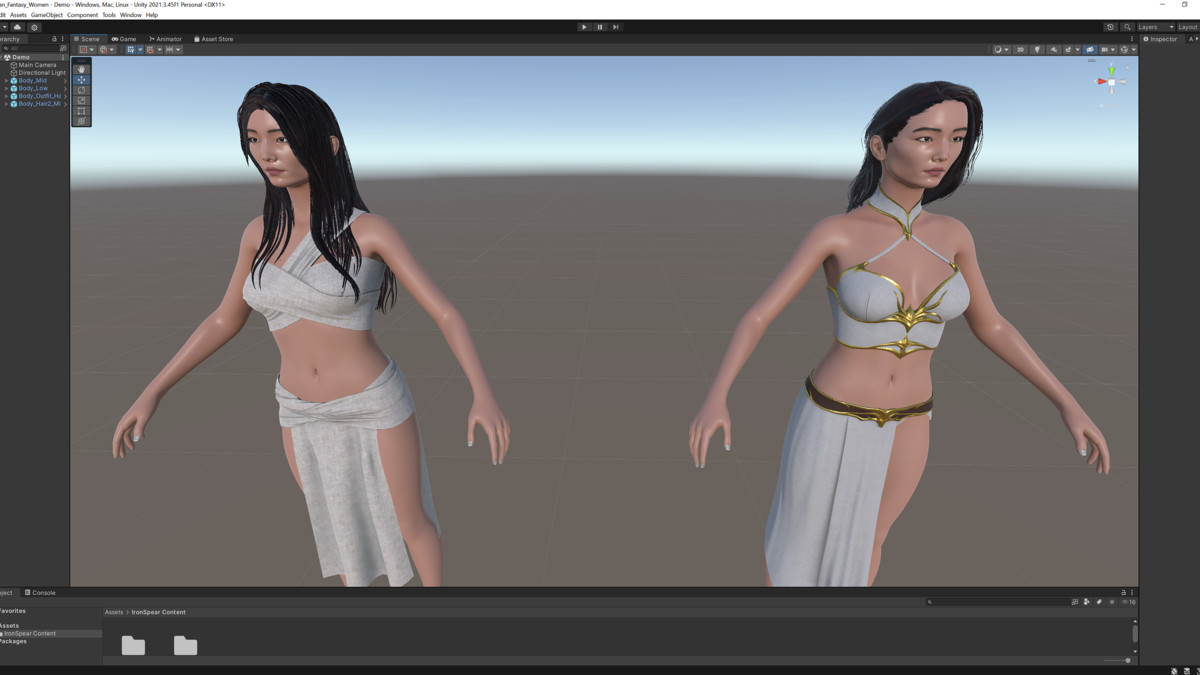Open the Help menu
The width and height of the screenshot is (1200, 675).
click(x=152, y=15)
